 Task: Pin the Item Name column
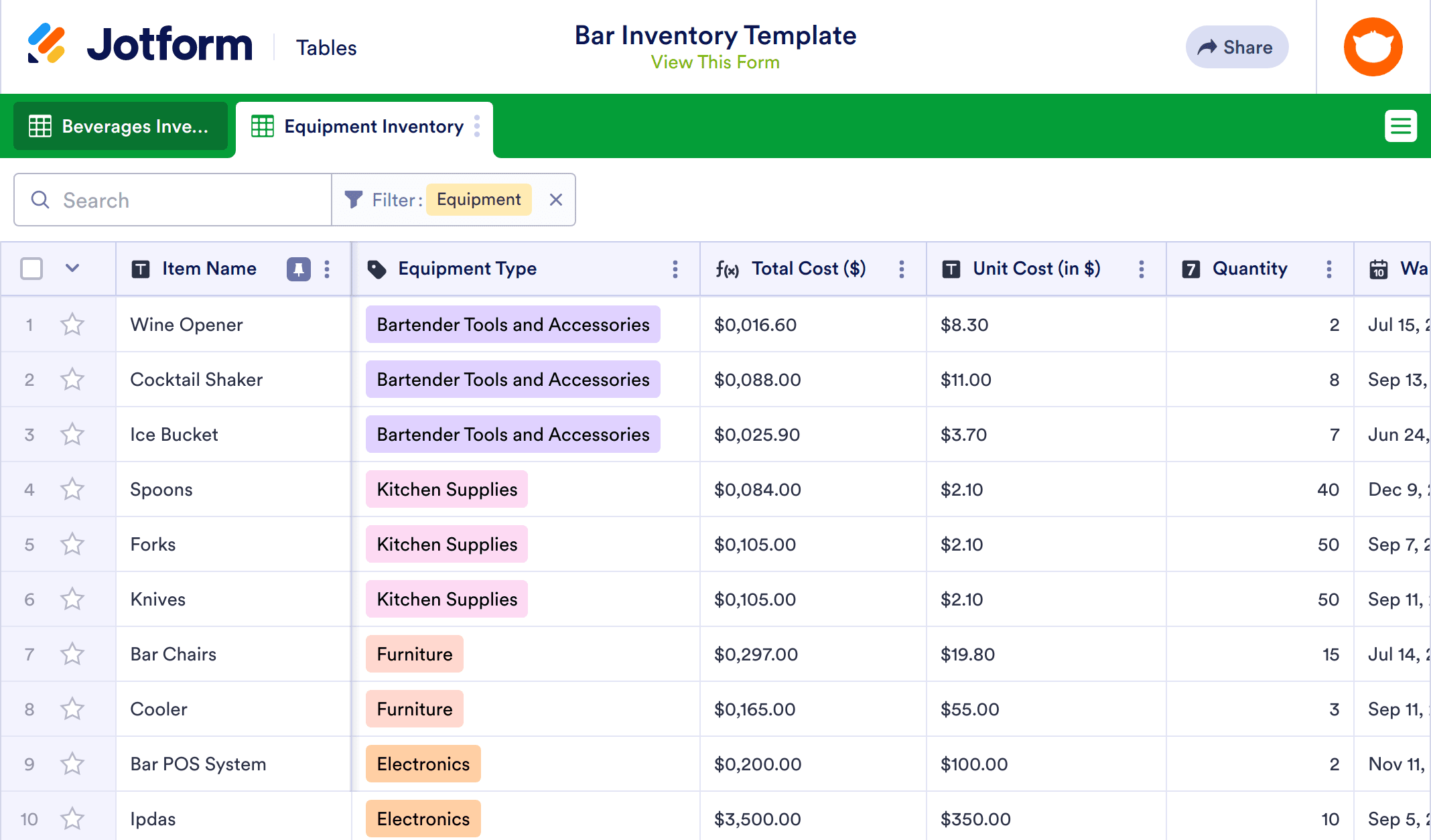tap(299, 269)
